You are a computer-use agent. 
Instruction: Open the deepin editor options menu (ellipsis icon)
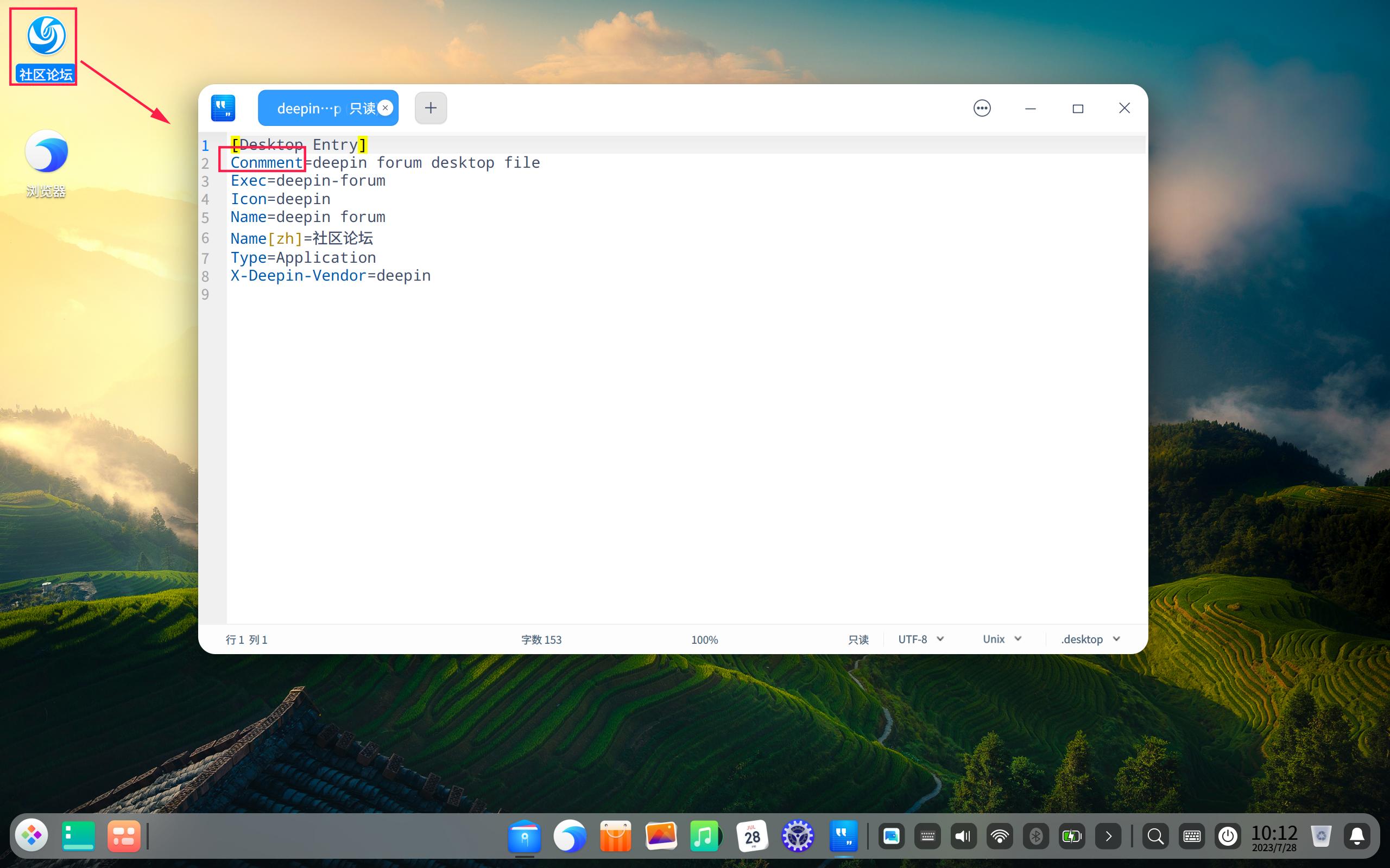982,108
